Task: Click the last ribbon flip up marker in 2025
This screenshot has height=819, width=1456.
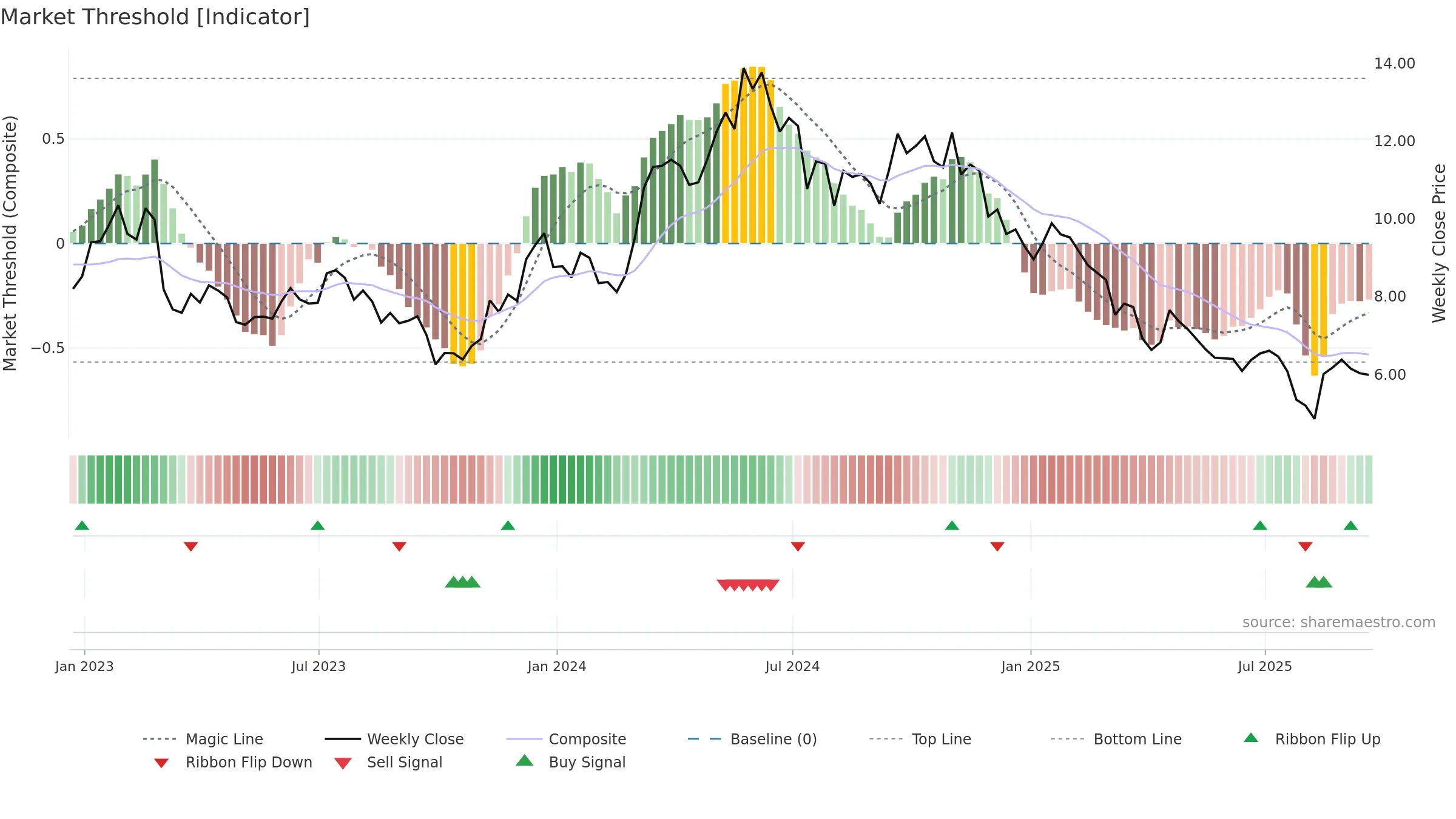Action: coord(1350,525)
